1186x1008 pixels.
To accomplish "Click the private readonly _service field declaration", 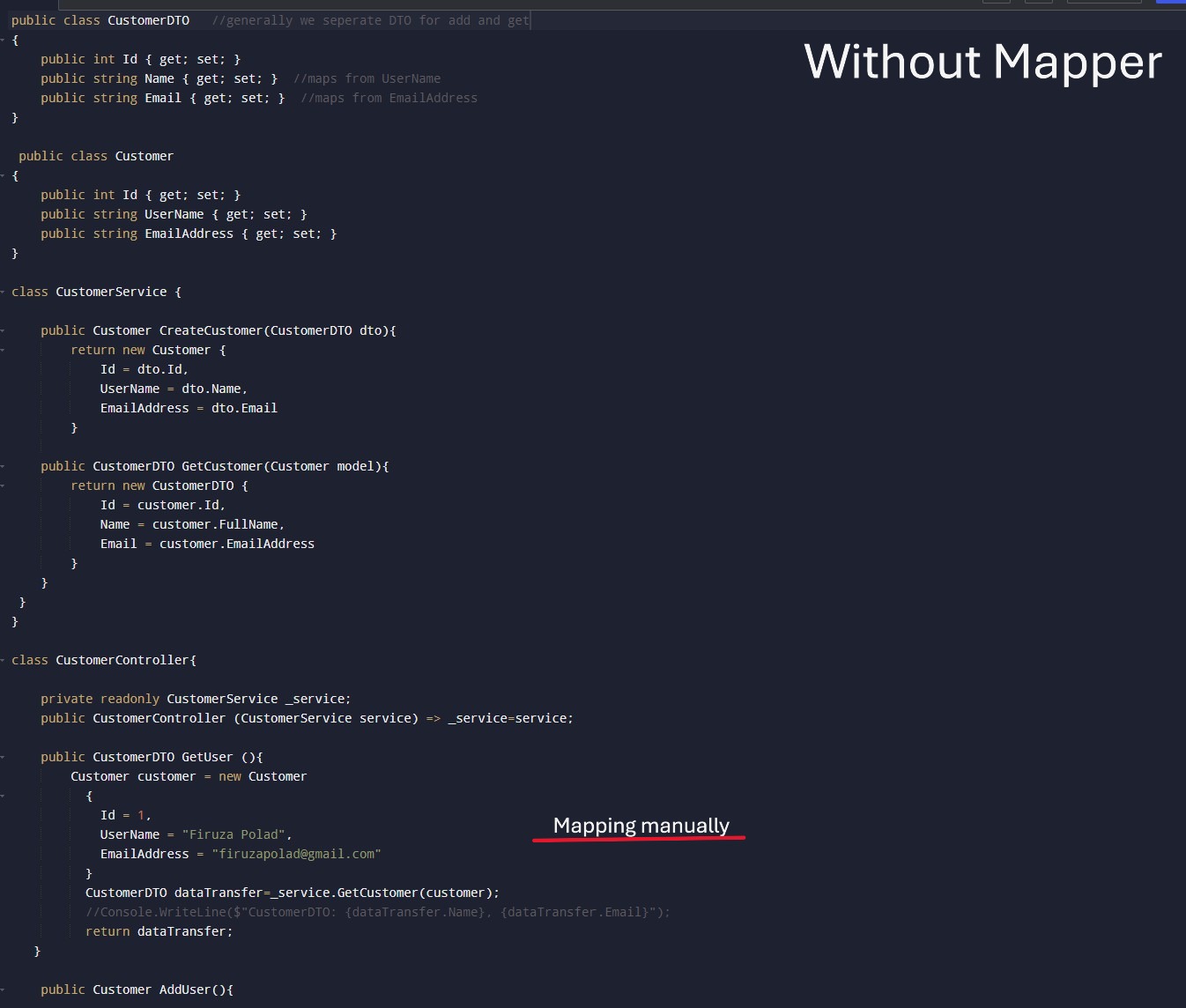I will point(196,699).
